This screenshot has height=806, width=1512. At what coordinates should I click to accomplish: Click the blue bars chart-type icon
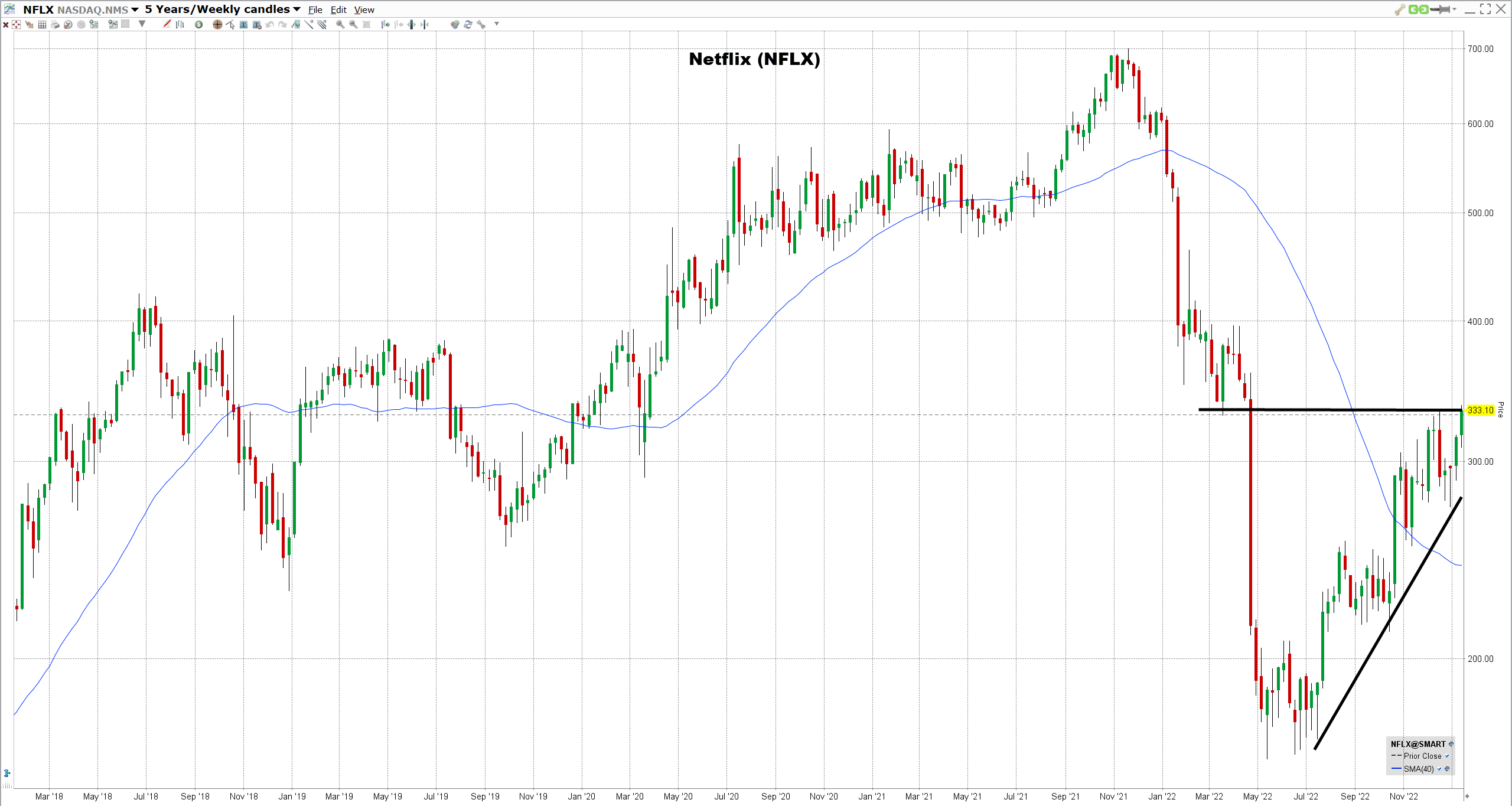pyautogui.click(x=180, y=24)
